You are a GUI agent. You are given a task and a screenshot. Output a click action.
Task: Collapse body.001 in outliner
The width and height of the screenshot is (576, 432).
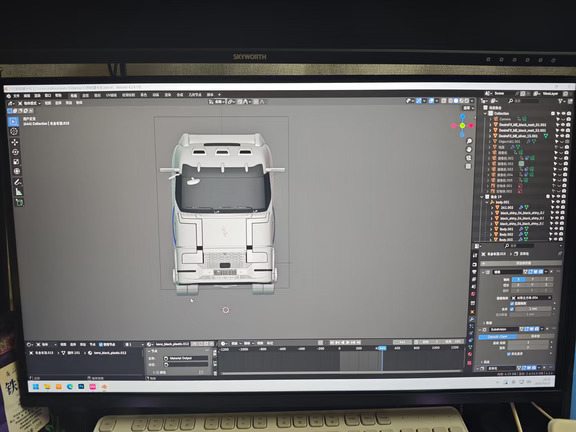point(487,202)
